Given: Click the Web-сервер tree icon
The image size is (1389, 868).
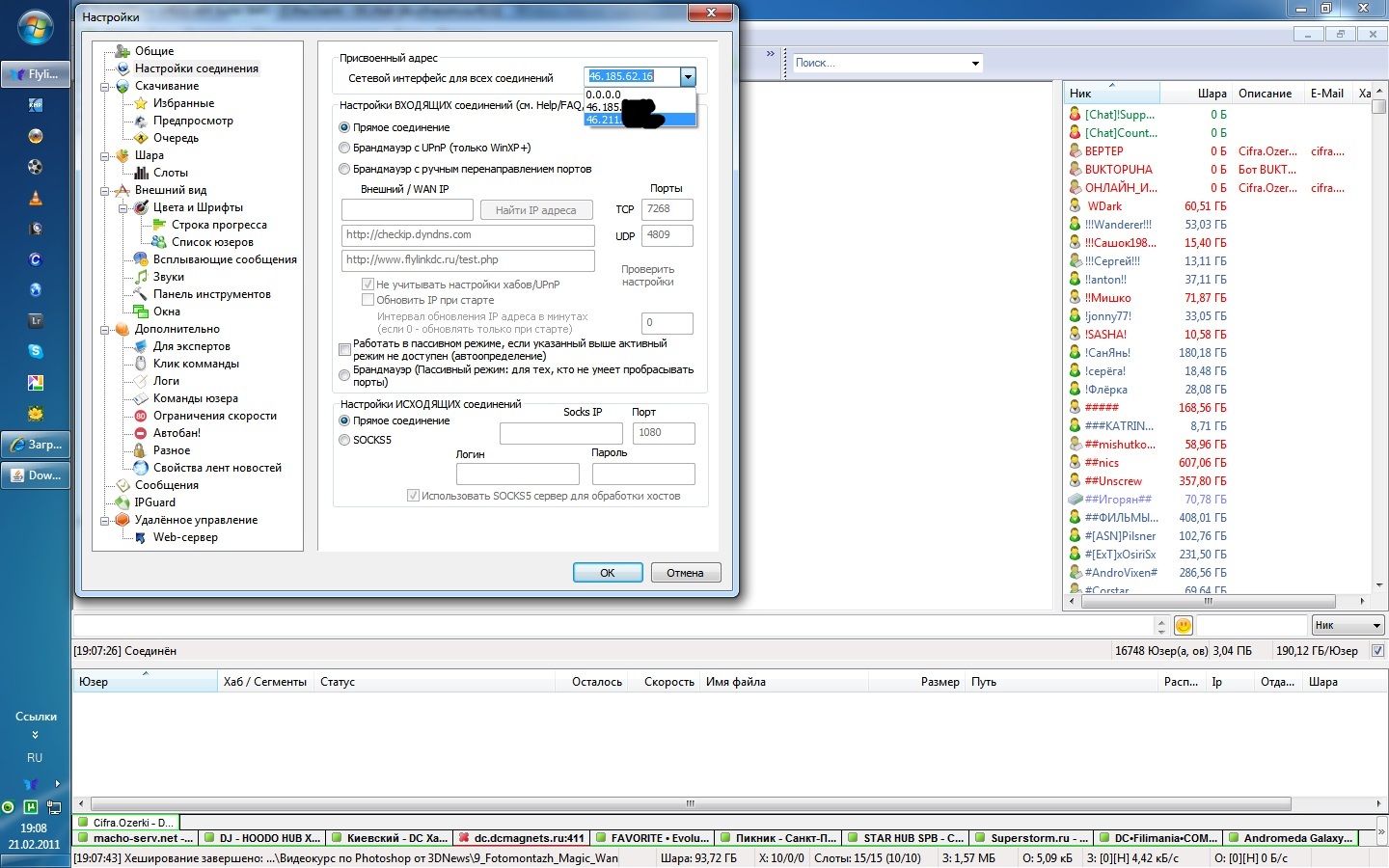Looking at the screenshot, I should click(141, 537).
